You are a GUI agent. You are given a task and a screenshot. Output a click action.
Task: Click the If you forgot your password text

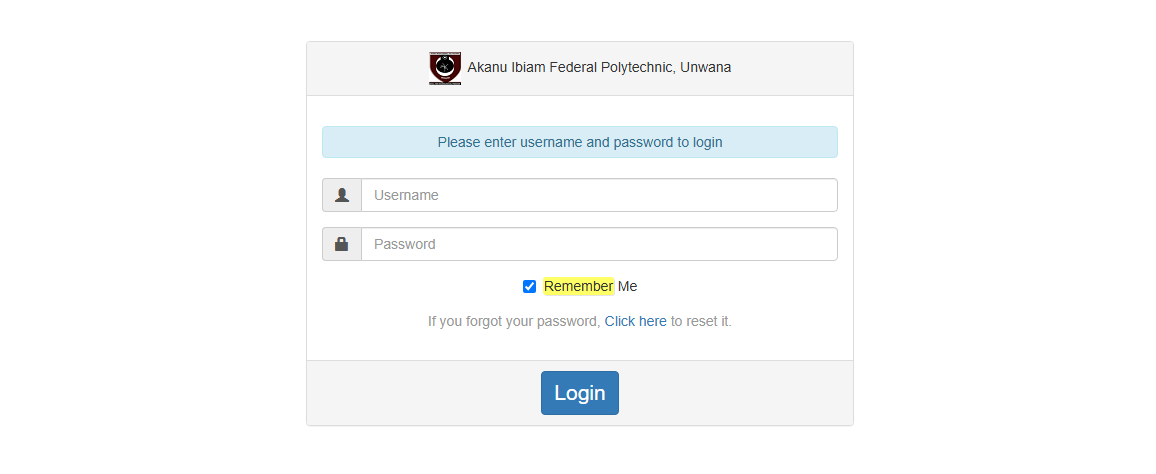point(515,321)
